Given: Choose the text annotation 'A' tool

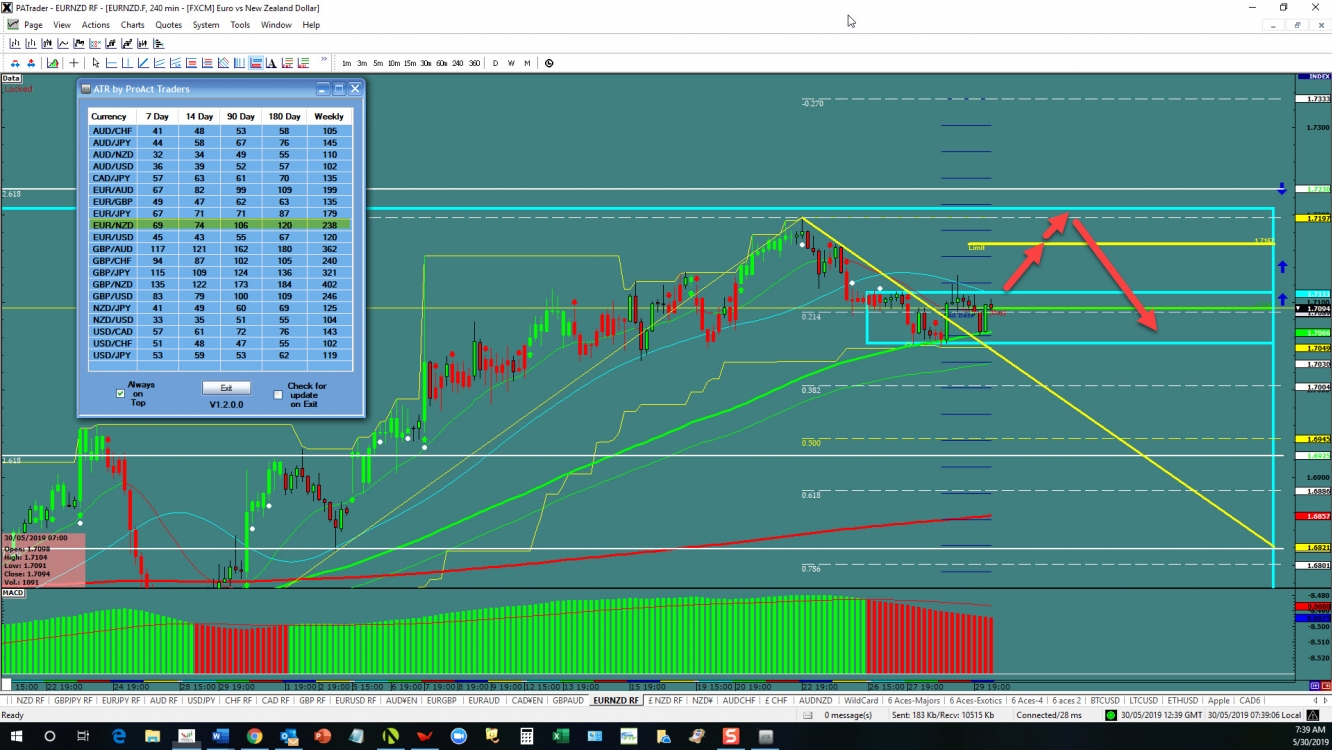Looking at the screenshot, I should tap(271, 63).
